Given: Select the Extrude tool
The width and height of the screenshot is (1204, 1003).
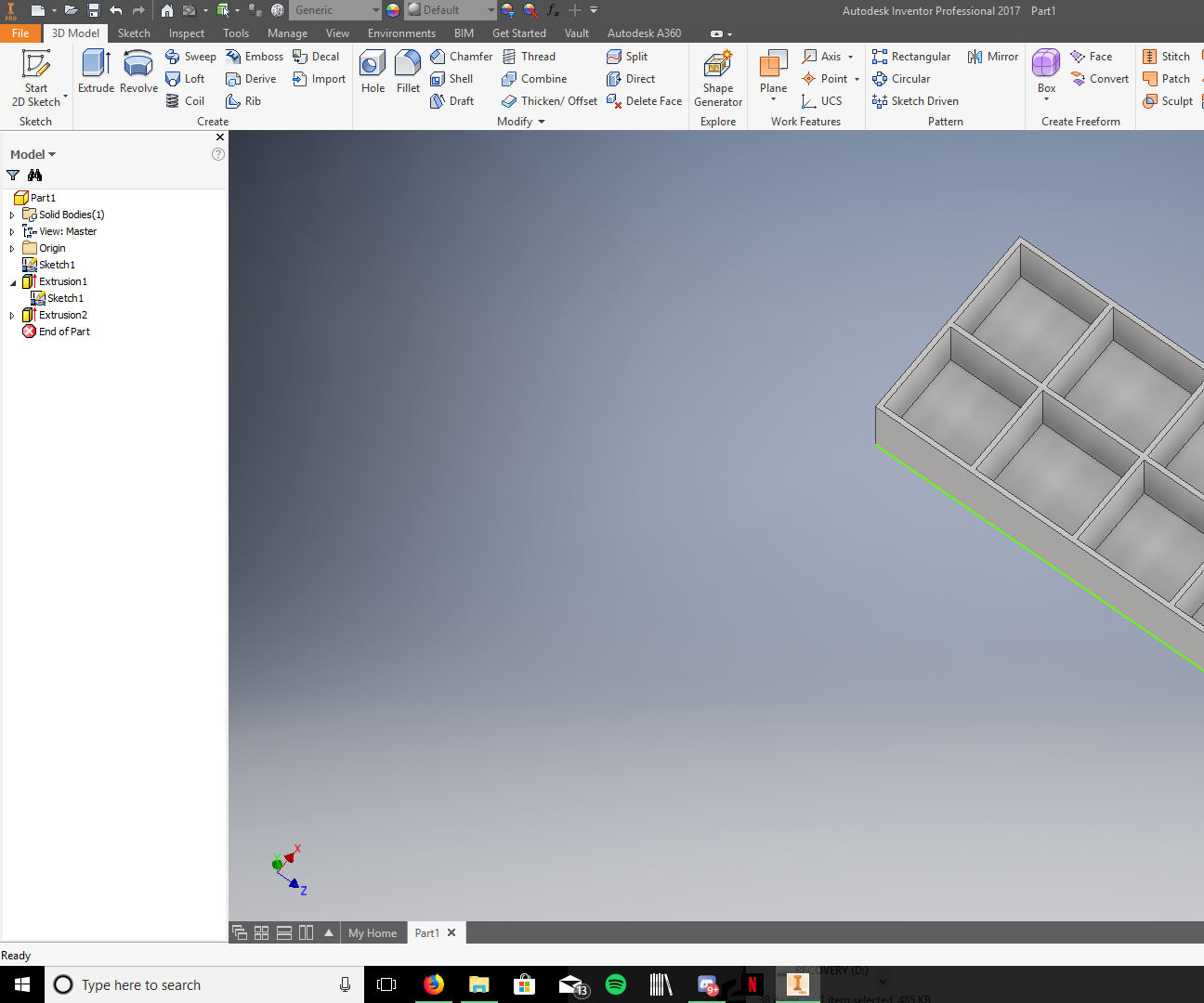Looking at the screenshot, I should click(96, 72).
